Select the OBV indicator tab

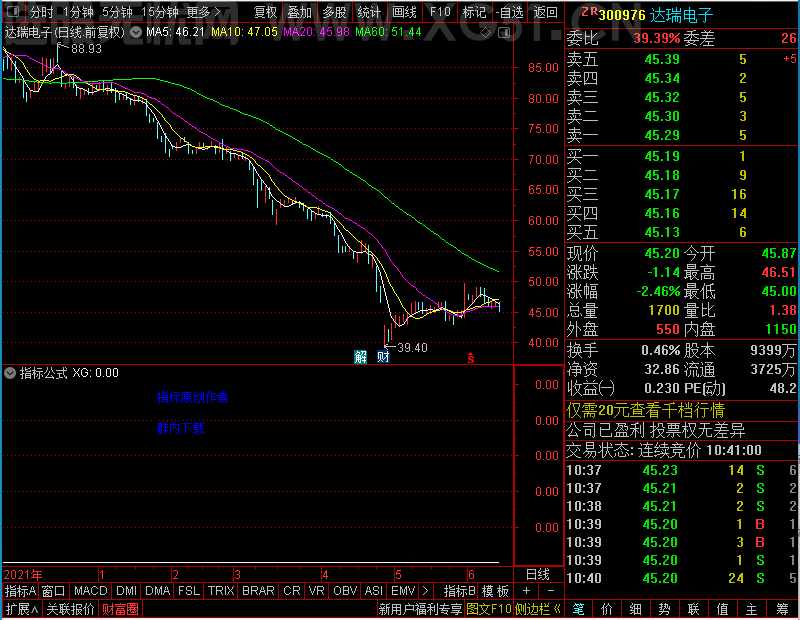pyautogui.click(x=344, y=591)
